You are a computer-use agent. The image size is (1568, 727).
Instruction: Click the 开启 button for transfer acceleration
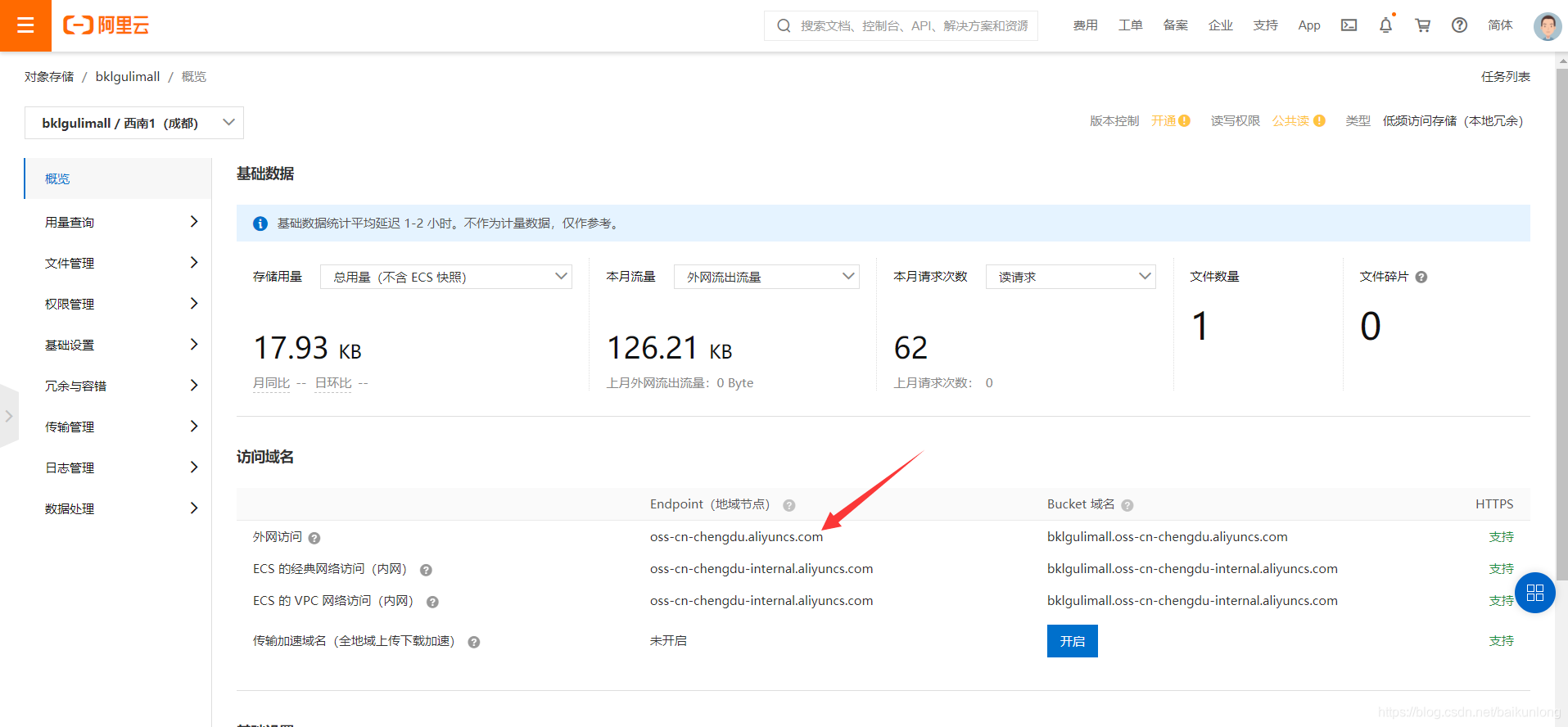point(1073,641)
